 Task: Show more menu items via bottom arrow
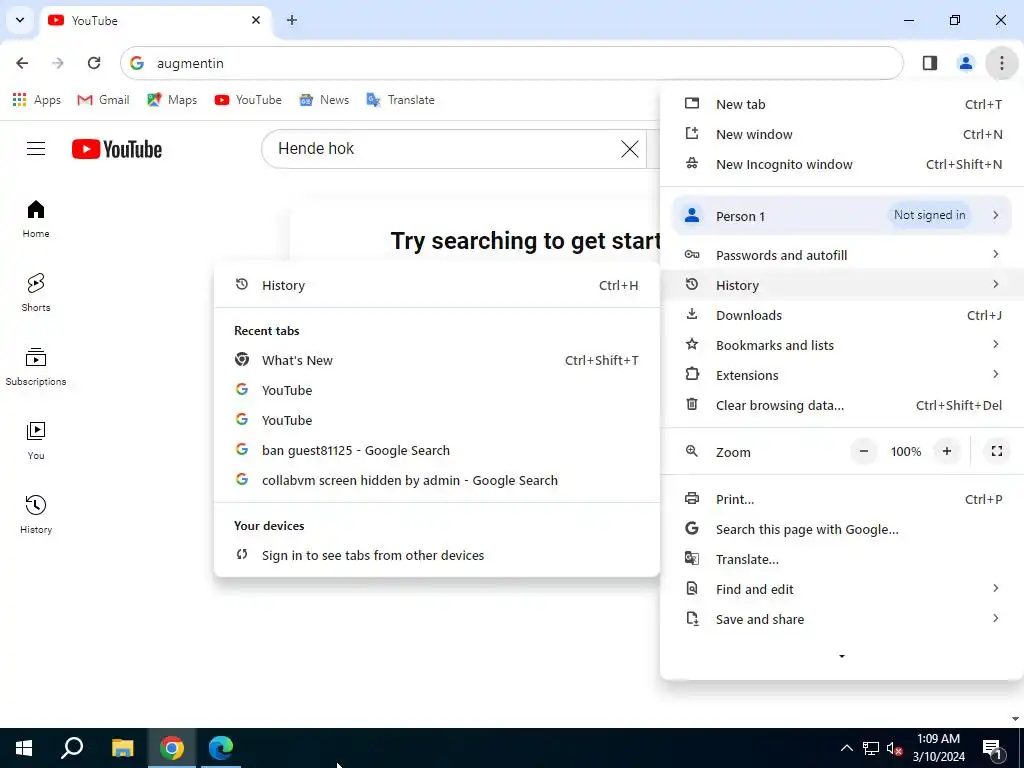coord(842,656)
